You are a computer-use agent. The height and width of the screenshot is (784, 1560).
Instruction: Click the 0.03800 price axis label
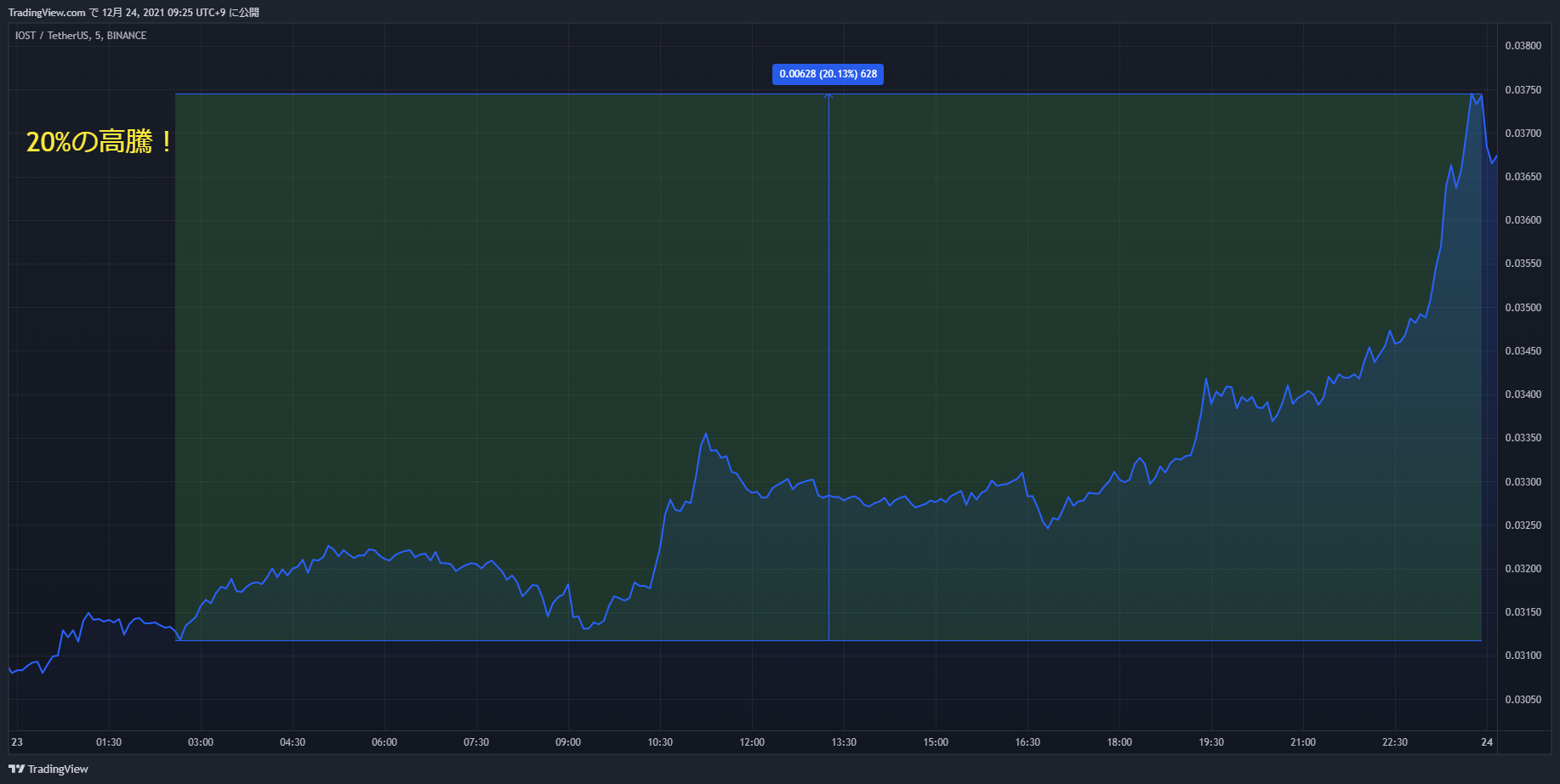[1523, 46]
